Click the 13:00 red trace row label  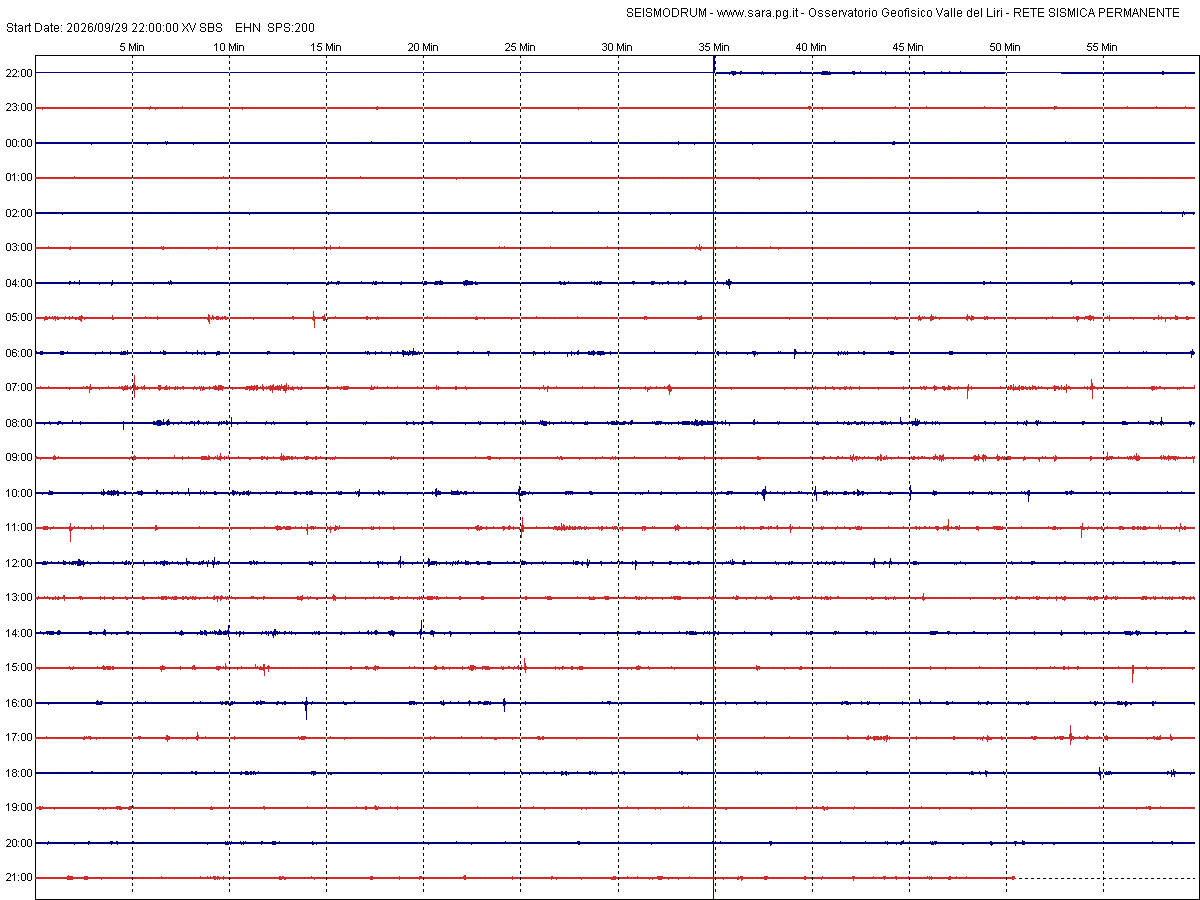(19, 598)
